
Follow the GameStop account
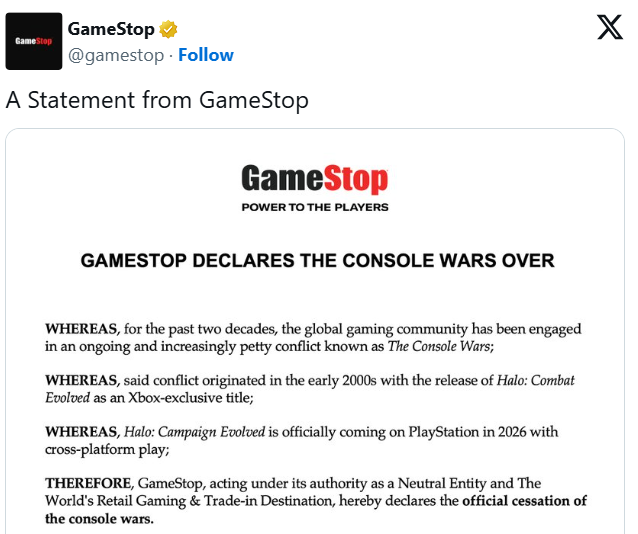pos(205,55)
